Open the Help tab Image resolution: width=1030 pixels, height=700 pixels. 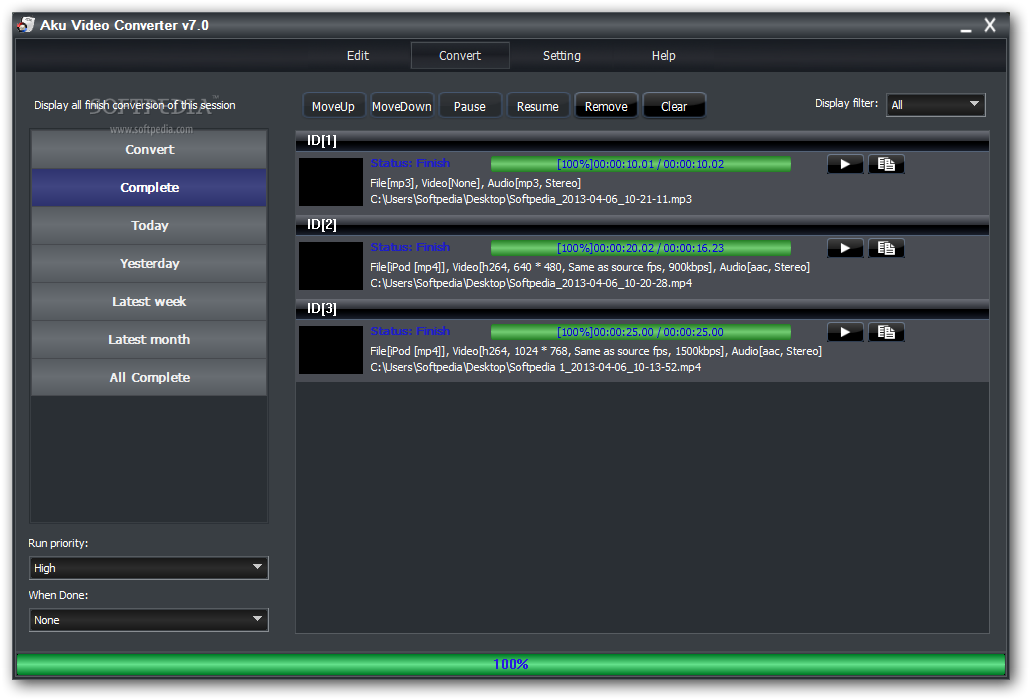(x=663, y=56)
